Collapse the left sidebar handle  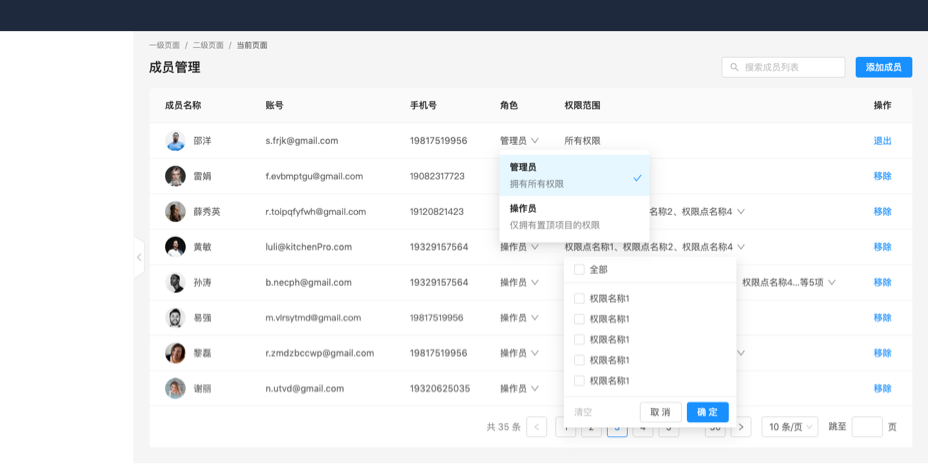tap(139, 257)
